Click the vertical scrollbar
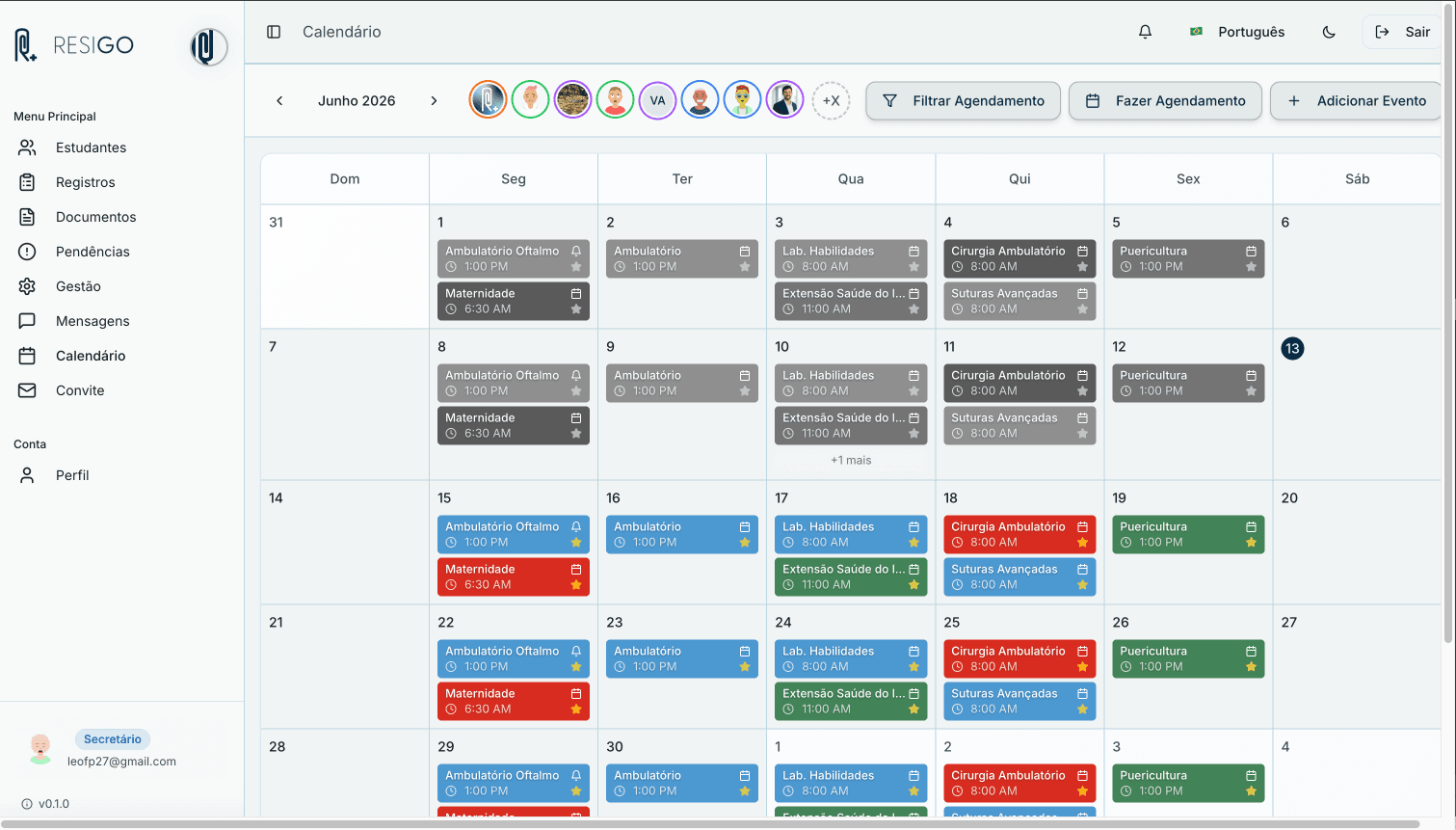Image resolution: width=1456 pixels, height=830 pixels. [x=1447, y=322]
